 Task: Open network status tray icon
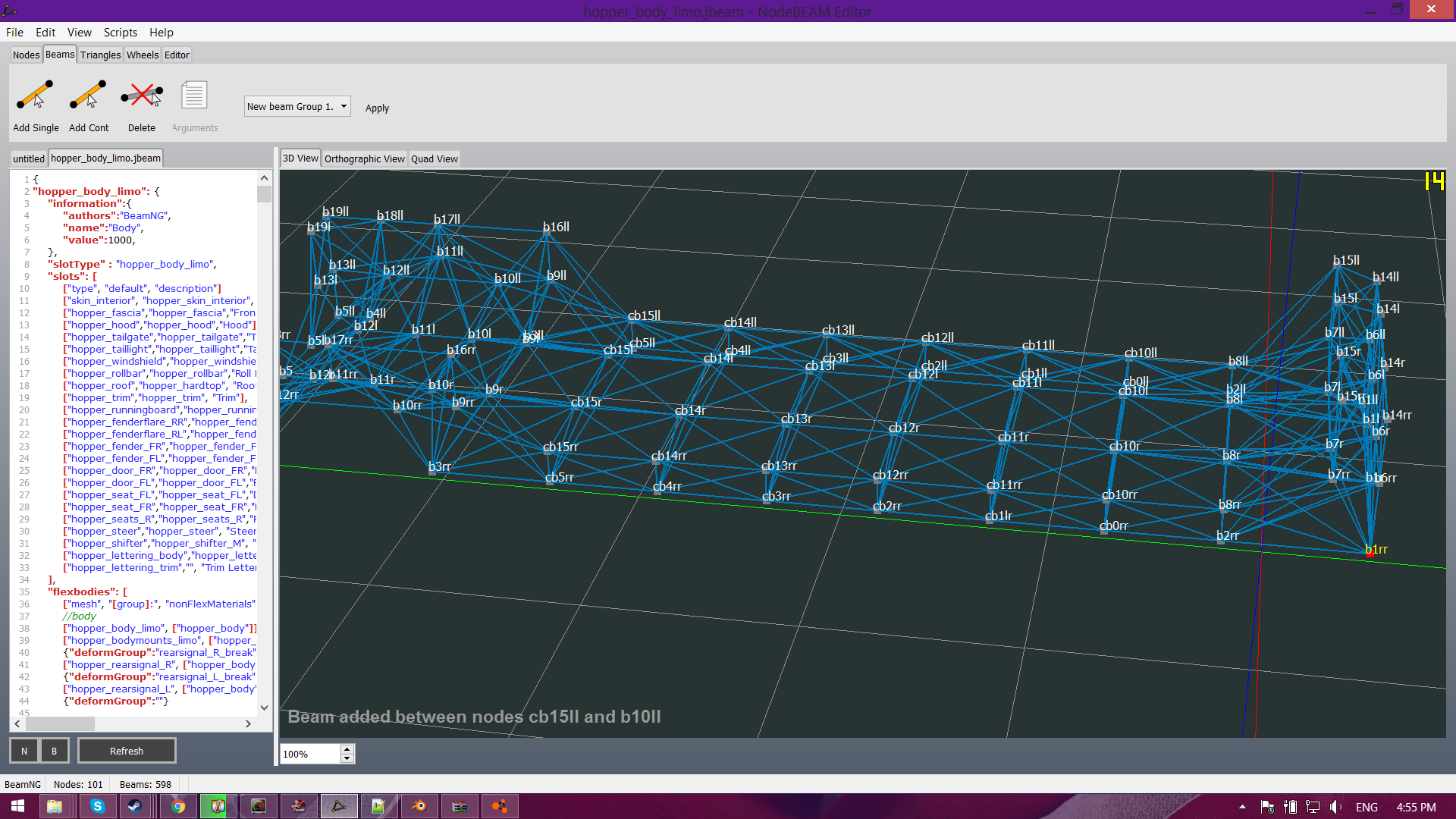(1313, 807)
